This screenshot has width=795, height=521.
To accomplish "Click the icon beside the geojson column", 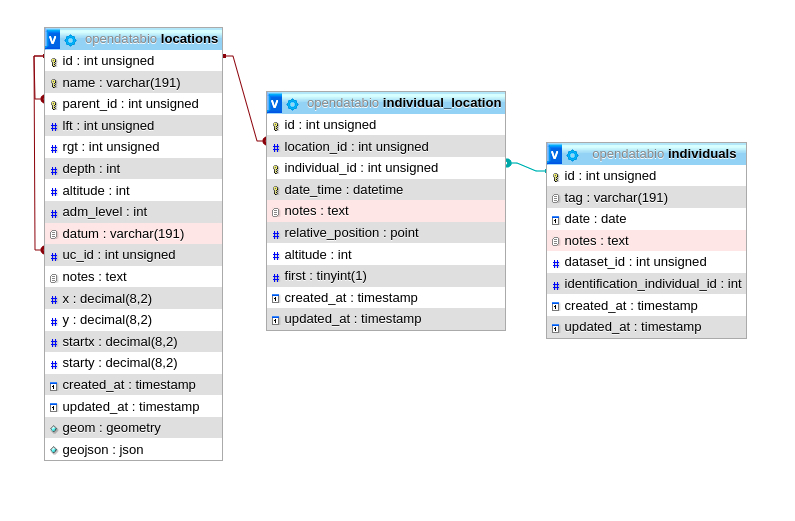I will click(54, 450).
